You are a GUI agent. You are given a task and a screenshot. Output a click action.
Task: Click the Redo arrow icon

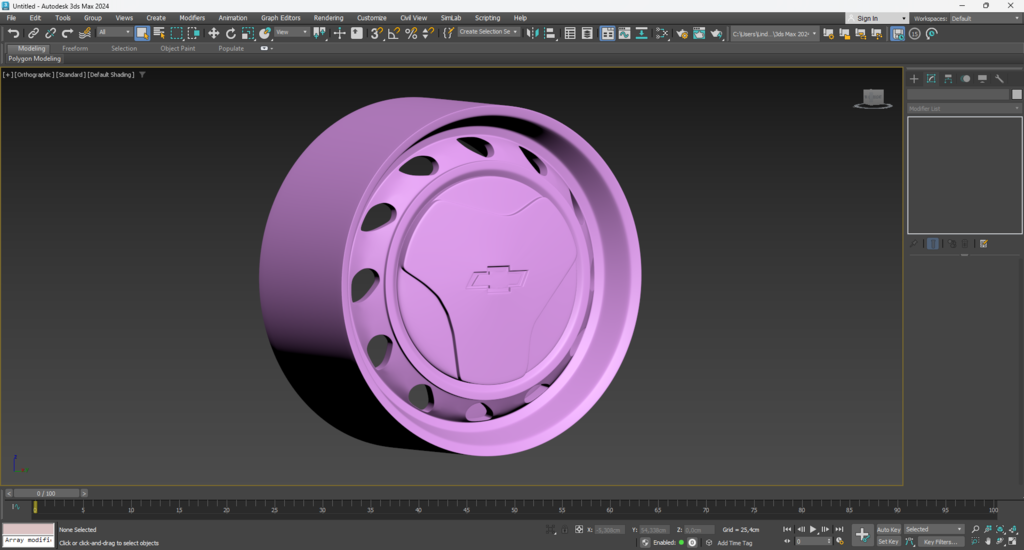(x=67, y=33)
